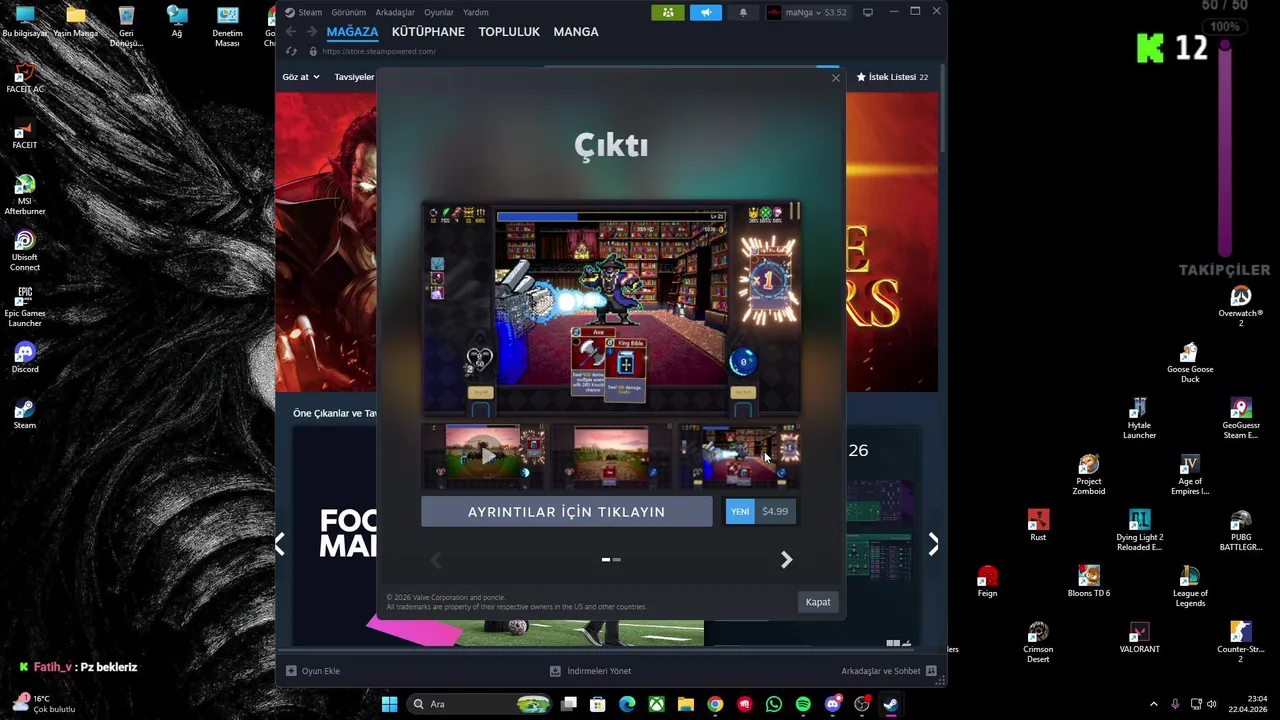Reload the Steam store page
The height and width of the screenshot is (720, 1280).
291,51
